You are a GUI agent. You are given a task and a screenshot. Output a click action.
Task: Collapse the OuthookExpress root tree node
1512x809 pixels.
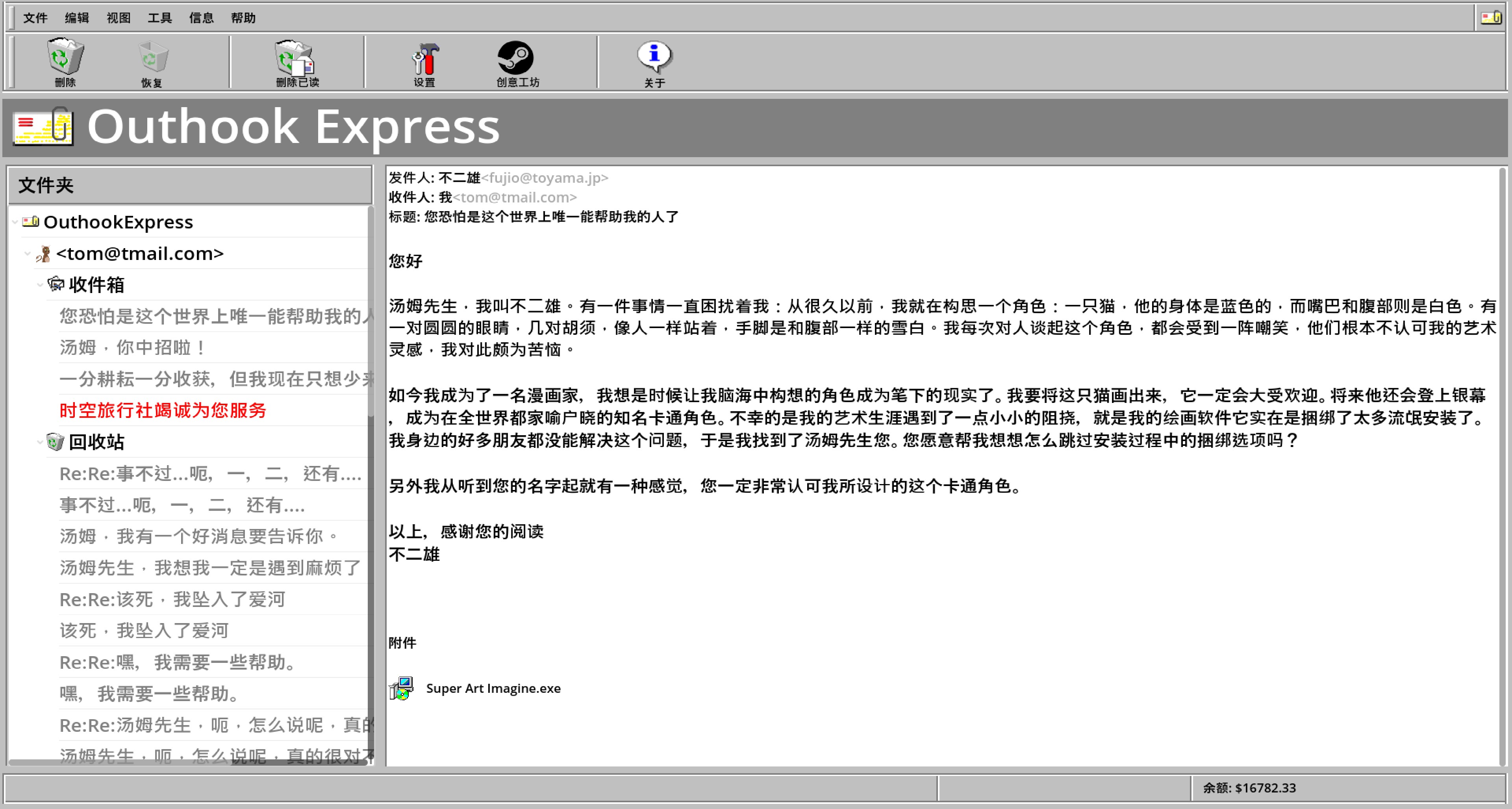(15, 222)
